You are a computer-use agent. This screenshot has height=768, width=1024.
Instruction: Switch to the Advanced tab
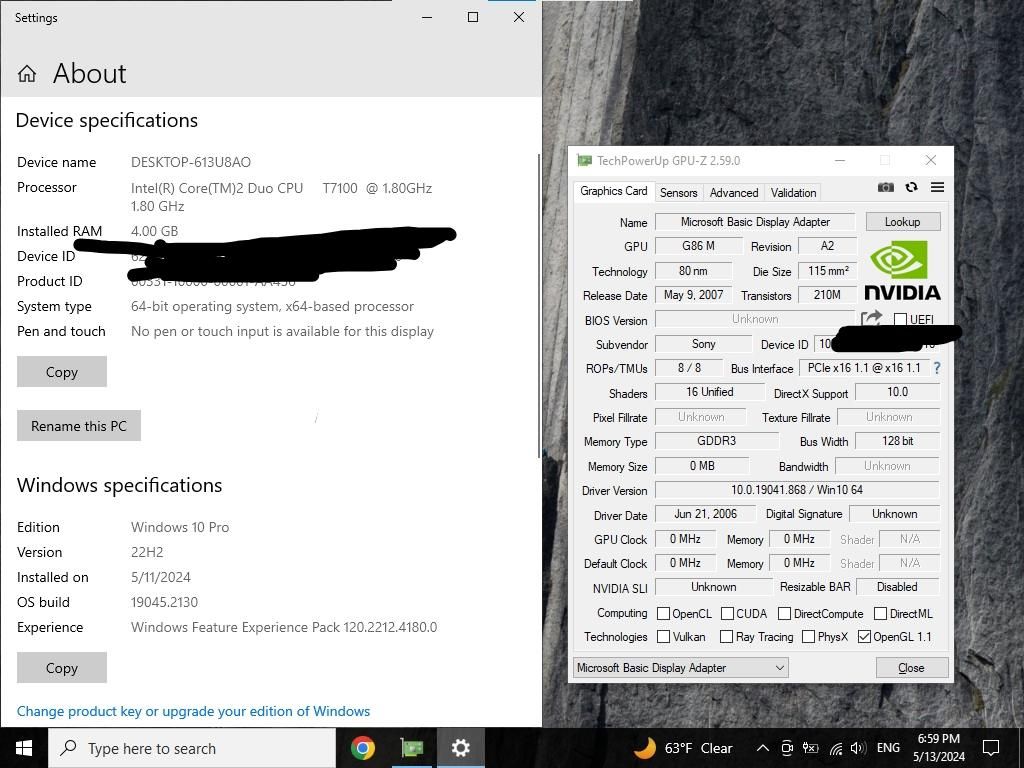[x=734, y=193]
